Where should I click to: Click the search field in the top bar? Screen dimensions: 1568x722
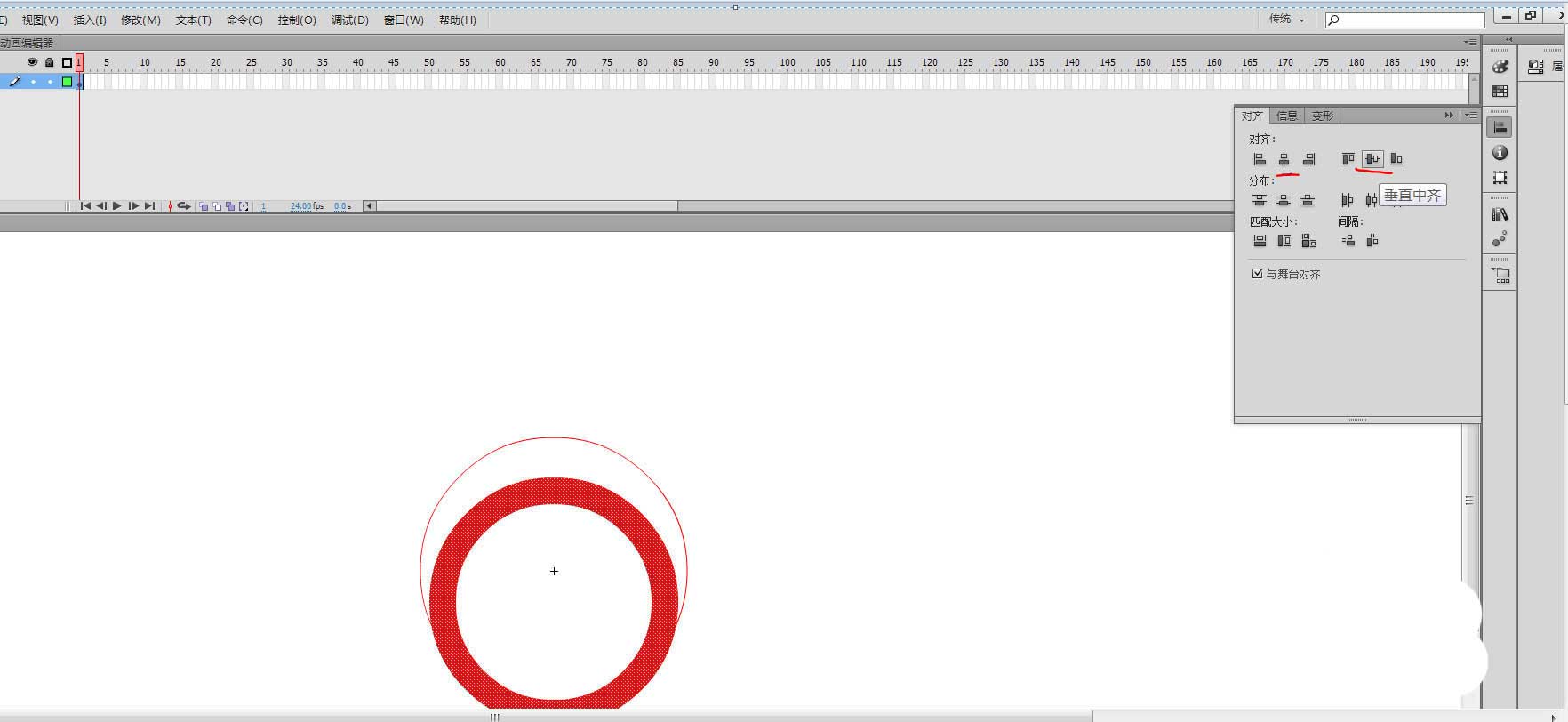point(1404,20)
